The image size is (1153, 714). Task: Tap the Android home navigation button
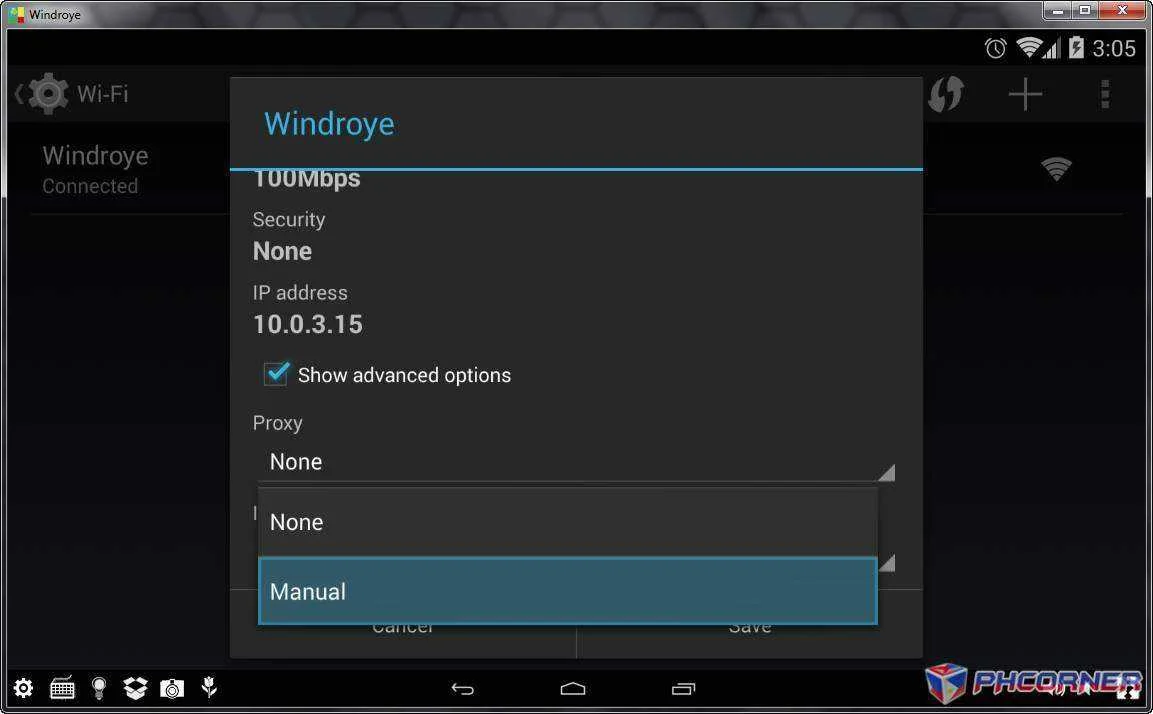click(573, 689)
